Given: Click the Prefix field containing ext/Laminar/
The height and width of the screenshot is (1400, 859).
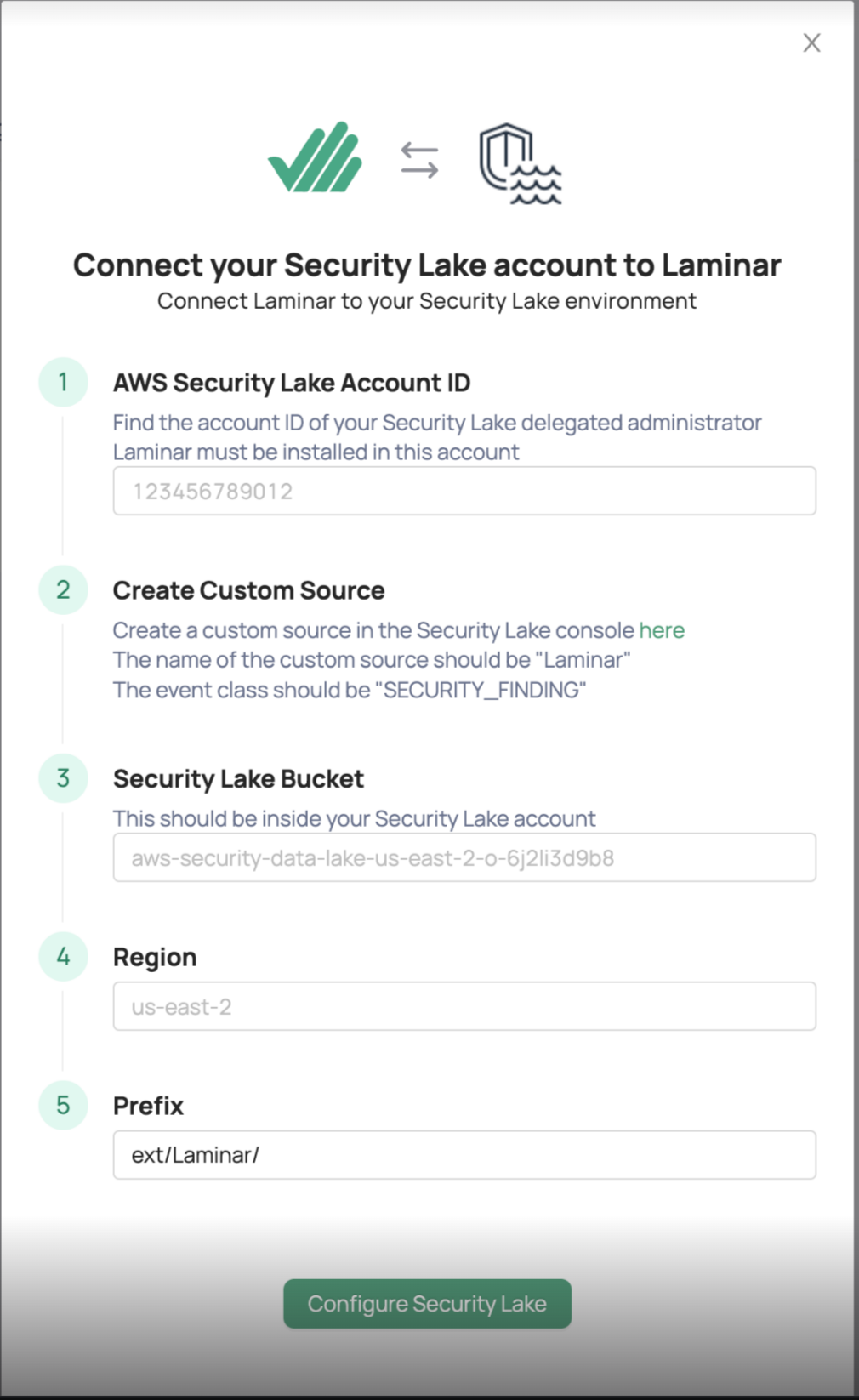Looking at the screenshot, I should 464,1155.
